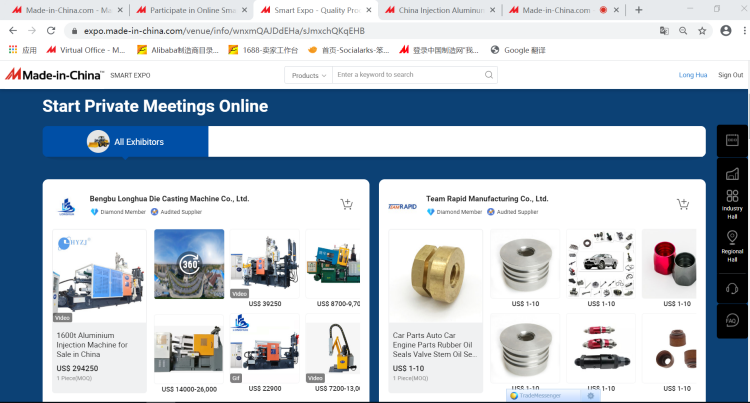Screen dimensions: 750x403
Task: Open the US$ 14000-26,000 machine thumbnail
Action: 189,349
